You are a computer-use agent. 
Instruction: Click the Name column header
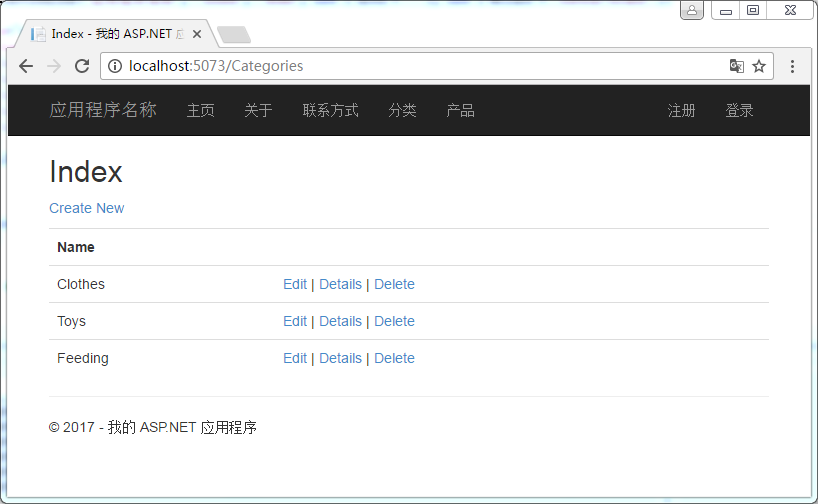[x=76, y=247]
